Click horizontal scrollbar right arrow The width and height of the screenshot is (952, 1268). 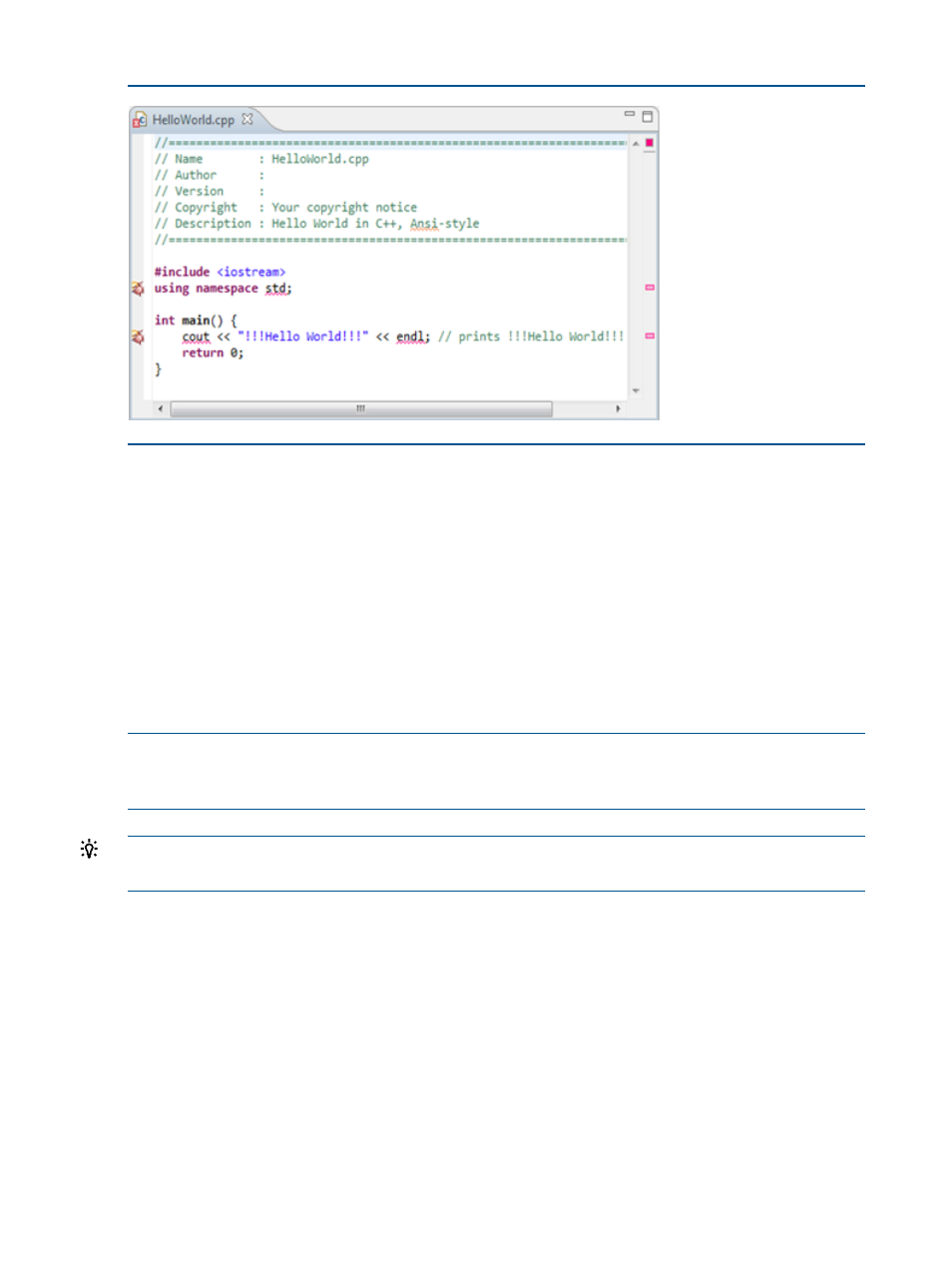point(618,409)
